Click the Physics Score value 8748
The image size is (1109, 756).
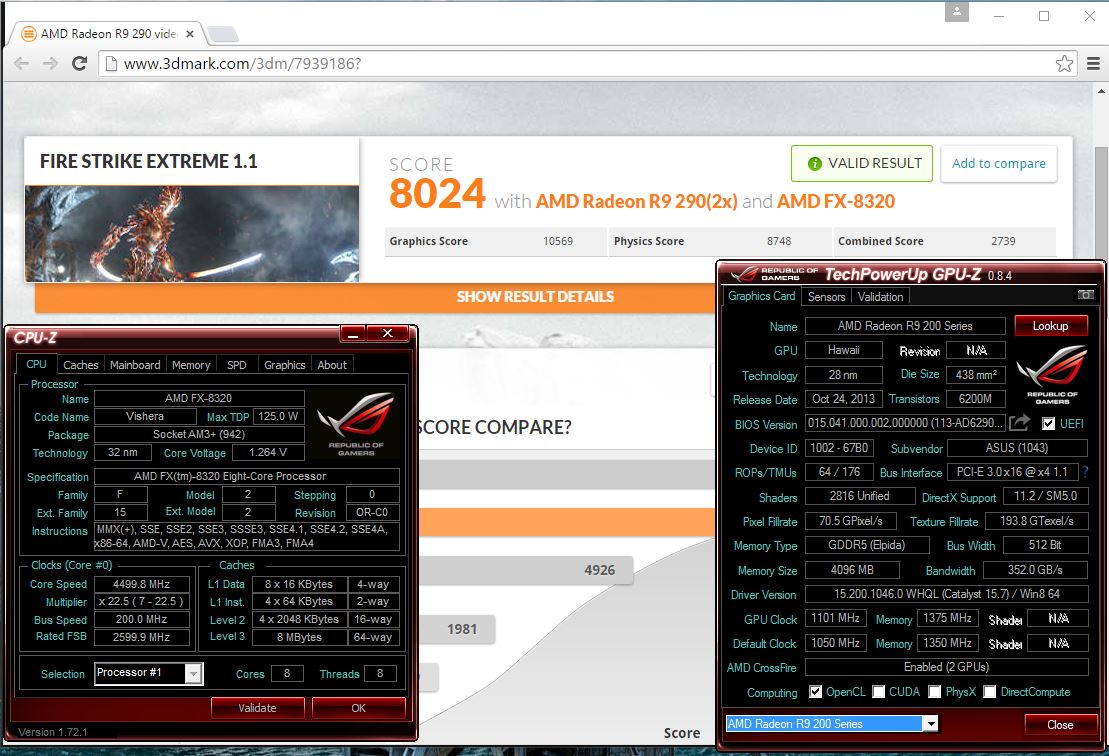pyautogui.click(x=779, y=241)
